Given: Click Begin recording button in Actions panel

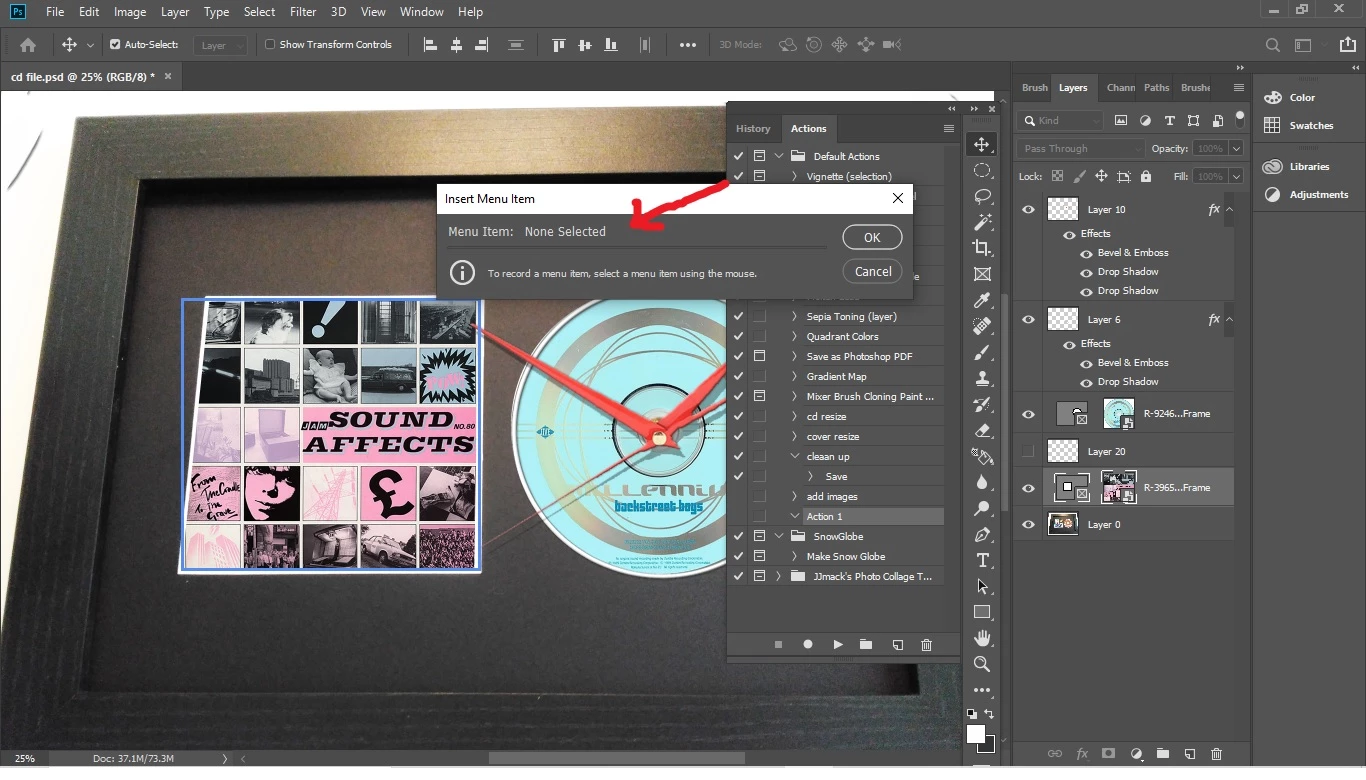Looking at the screenshot, I should pos(808,645).
